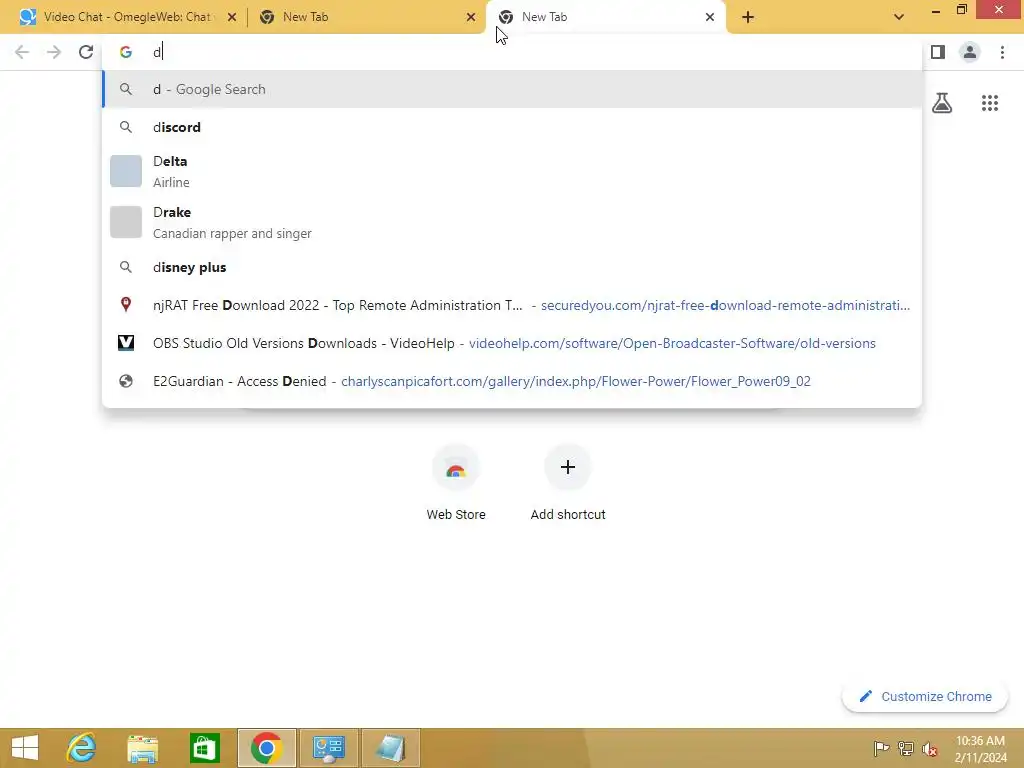Image resolution: width=1024 pixels, height=768 pixels.
Task: Open the Google apps grid
Action: click(990, 103)
